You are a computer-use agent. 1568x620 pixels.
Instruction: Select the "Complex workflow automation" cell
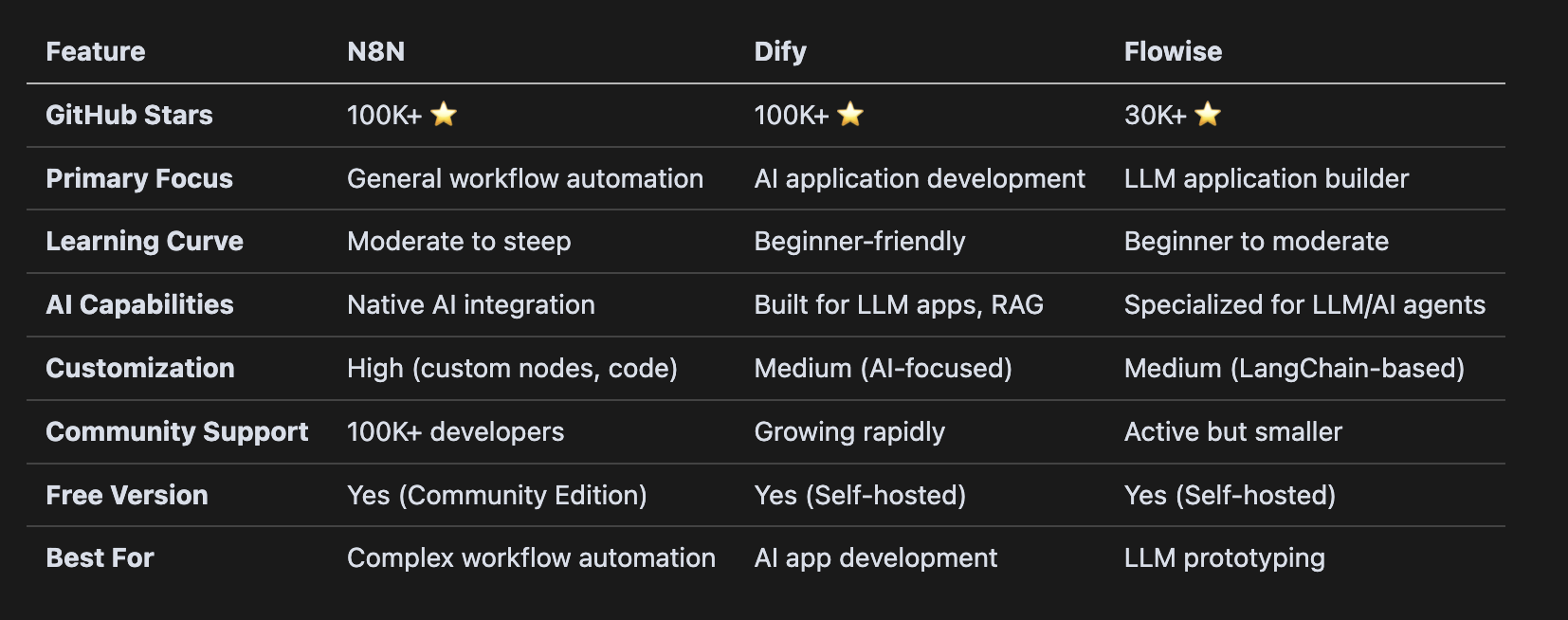pos(531,557)
